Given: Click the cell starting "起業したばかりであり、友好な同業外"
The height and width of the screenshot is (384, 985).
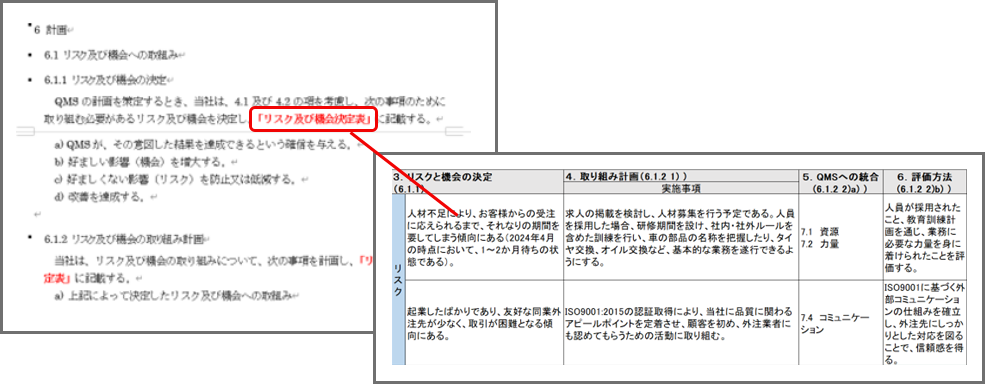Looking at the screenshot, I should click(x=484, y=323).
